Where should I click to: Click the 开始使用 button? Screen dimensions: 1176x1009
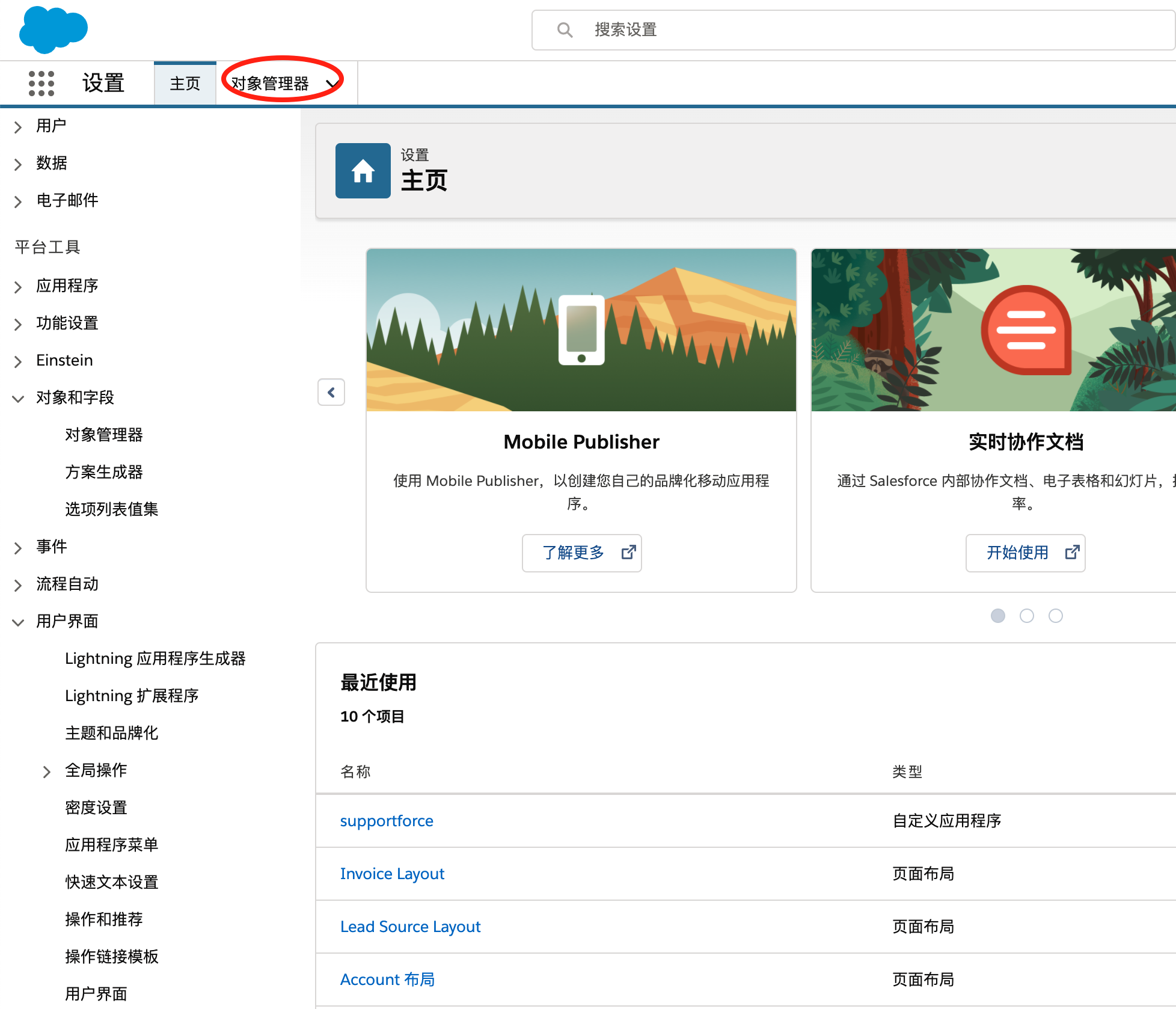tap(1025, 553)
